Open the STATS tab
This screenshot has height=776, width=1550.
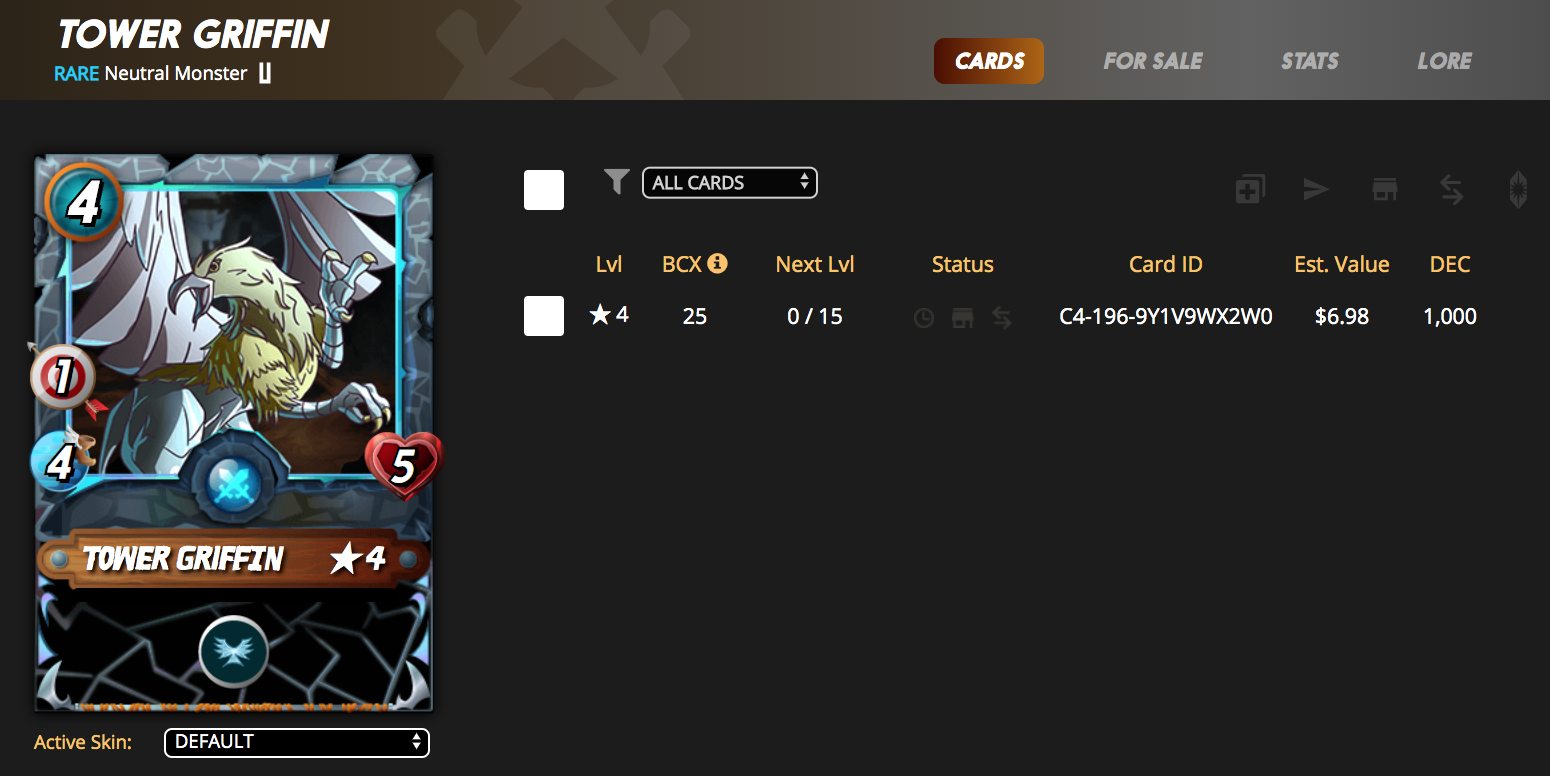click(1309, 61)
